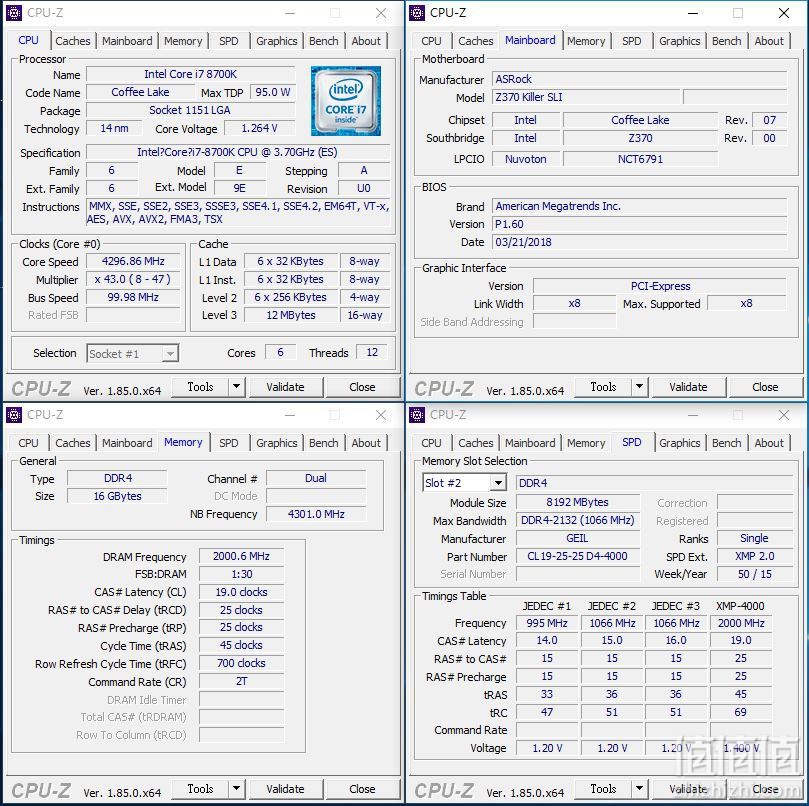The image size is (809, 806).
Task: Click the NB Frequency value "4301.0 MHz"
Action: coord(316,514)
